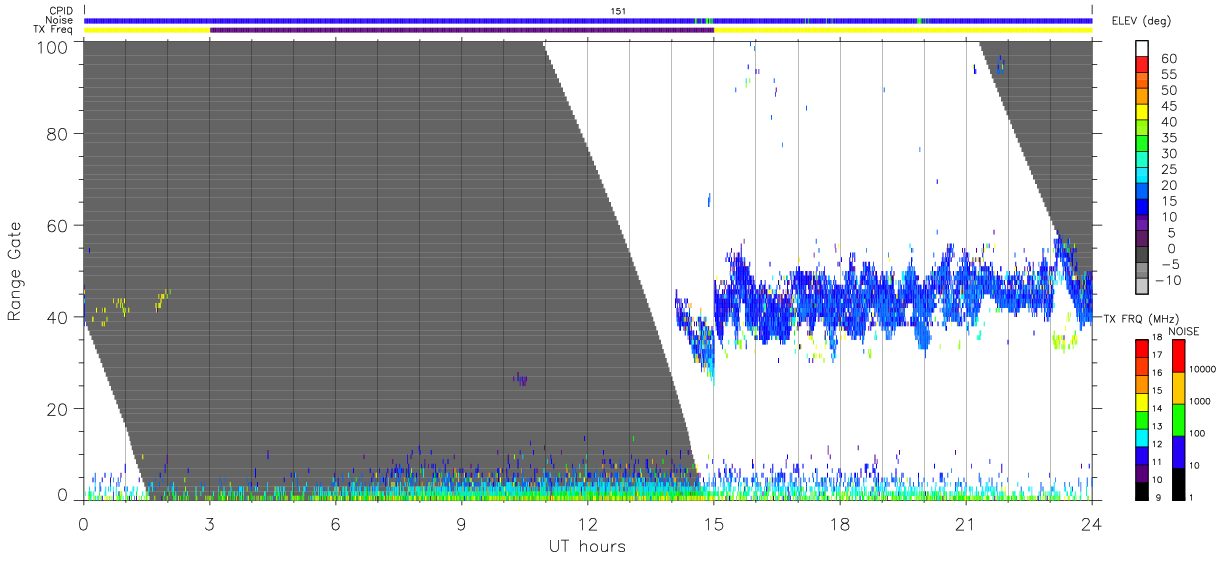Click the CPID value '151'
The width and height of the screenshot is (1228, 567).
618,11
